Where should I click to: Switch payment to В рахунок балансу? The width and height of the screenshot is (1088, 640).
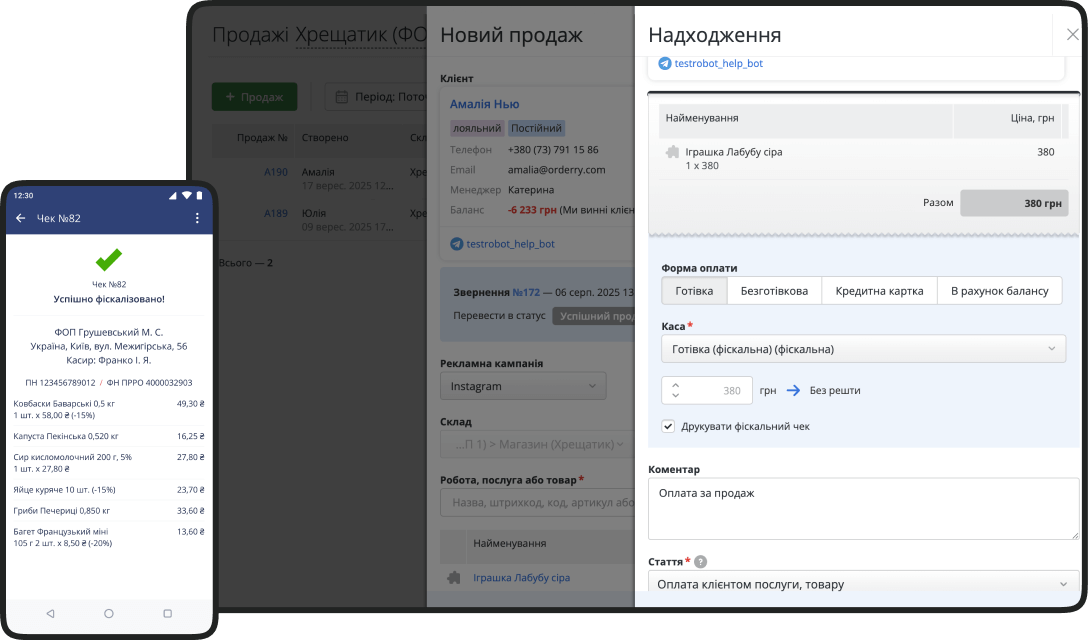[x=1000, y=290]
